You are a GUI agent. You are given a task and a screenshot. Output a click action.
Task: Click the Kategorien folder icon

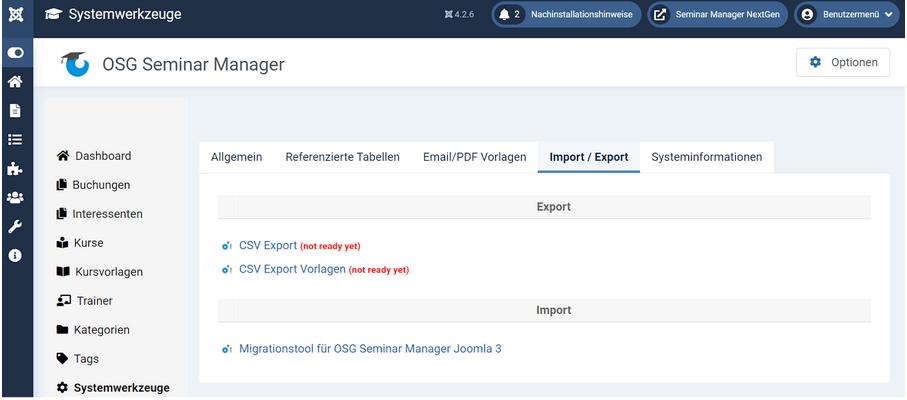pos(62,329)
